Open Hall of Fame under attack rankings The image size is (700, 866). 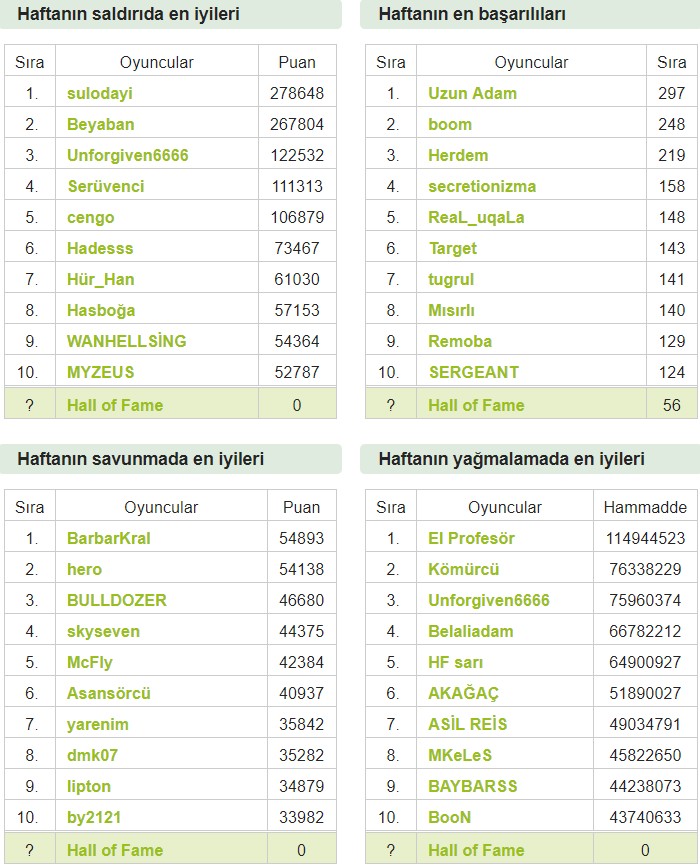coord(115,405)
